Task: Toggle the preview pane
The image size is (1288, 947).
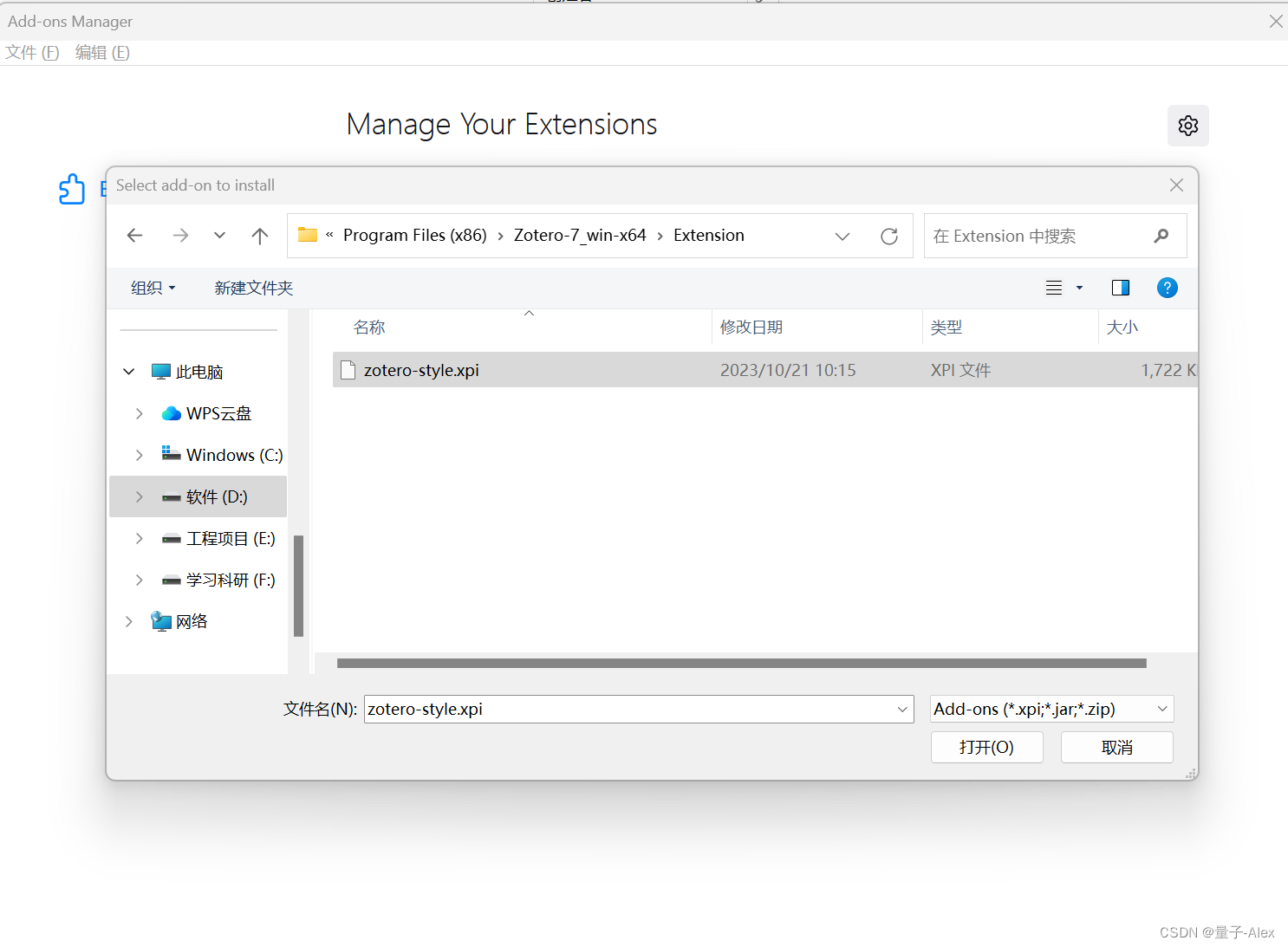Action: tap(1121, 288)
